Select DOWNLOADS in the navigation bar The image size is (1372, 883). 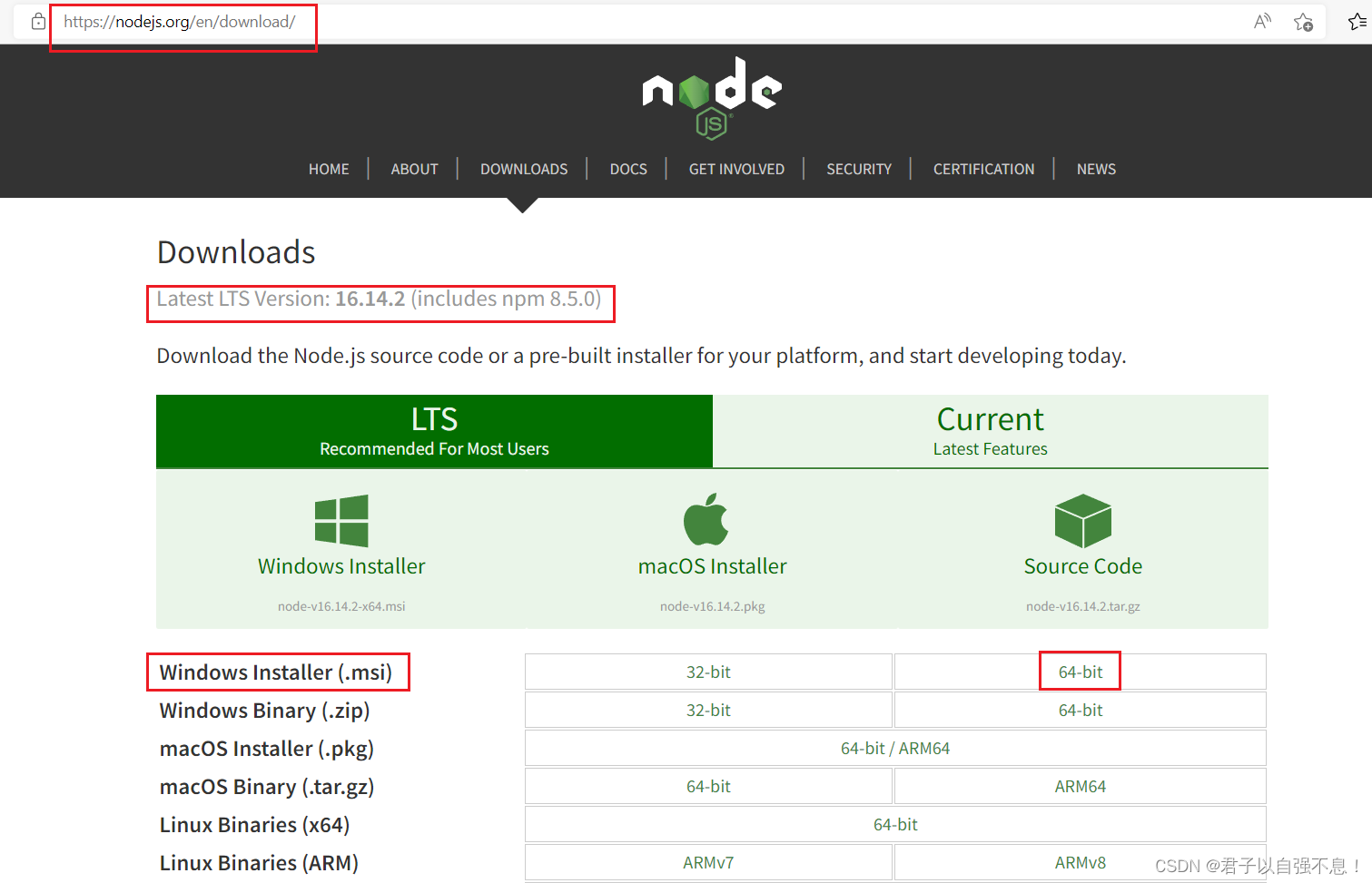(524, 169)
